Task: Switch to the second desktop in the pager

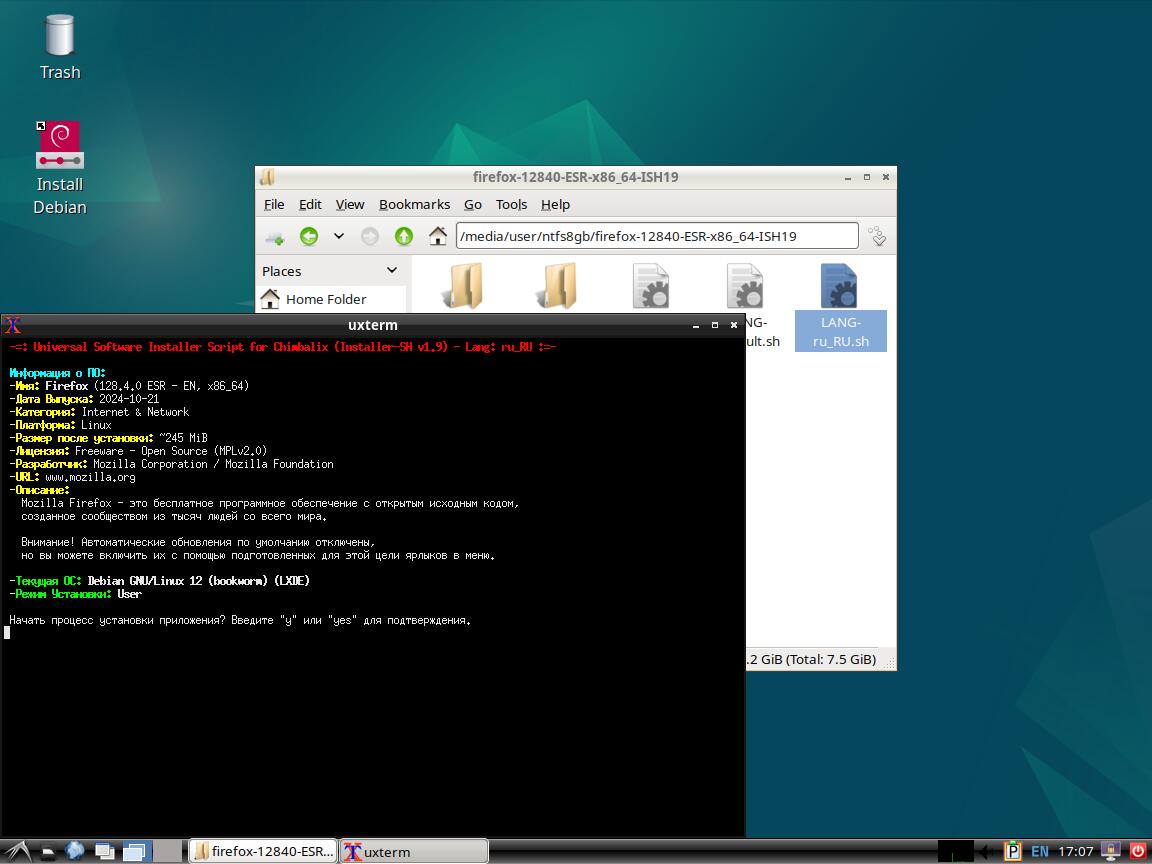Action: [168, 852]
